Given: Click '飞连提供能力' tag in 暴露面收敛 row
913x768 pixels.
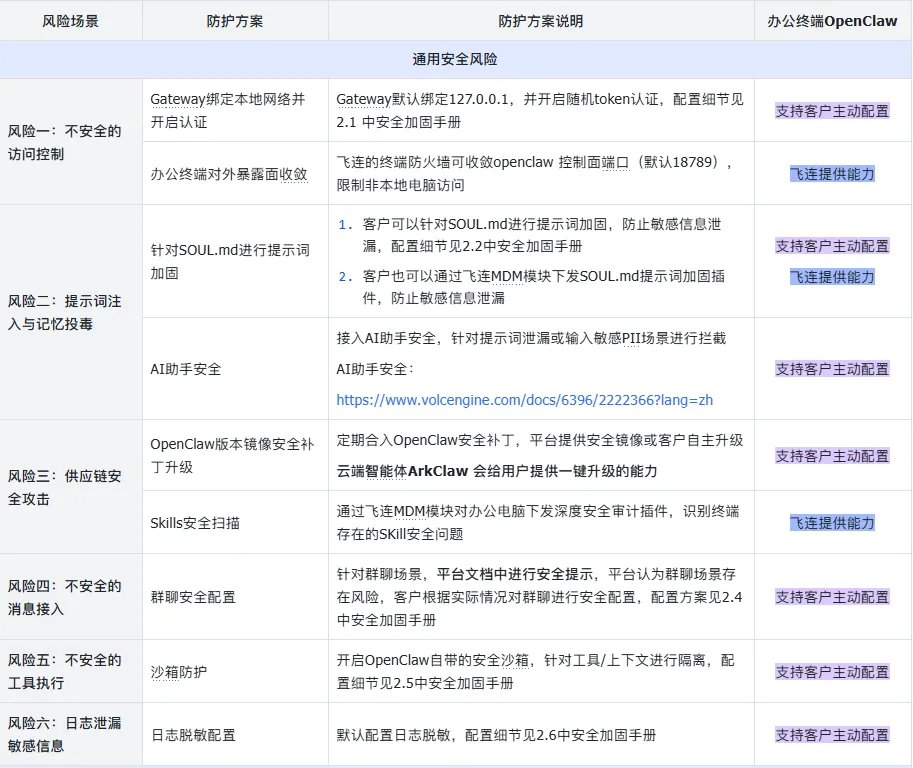Looking at the screenshot, I should pos(832,174).
